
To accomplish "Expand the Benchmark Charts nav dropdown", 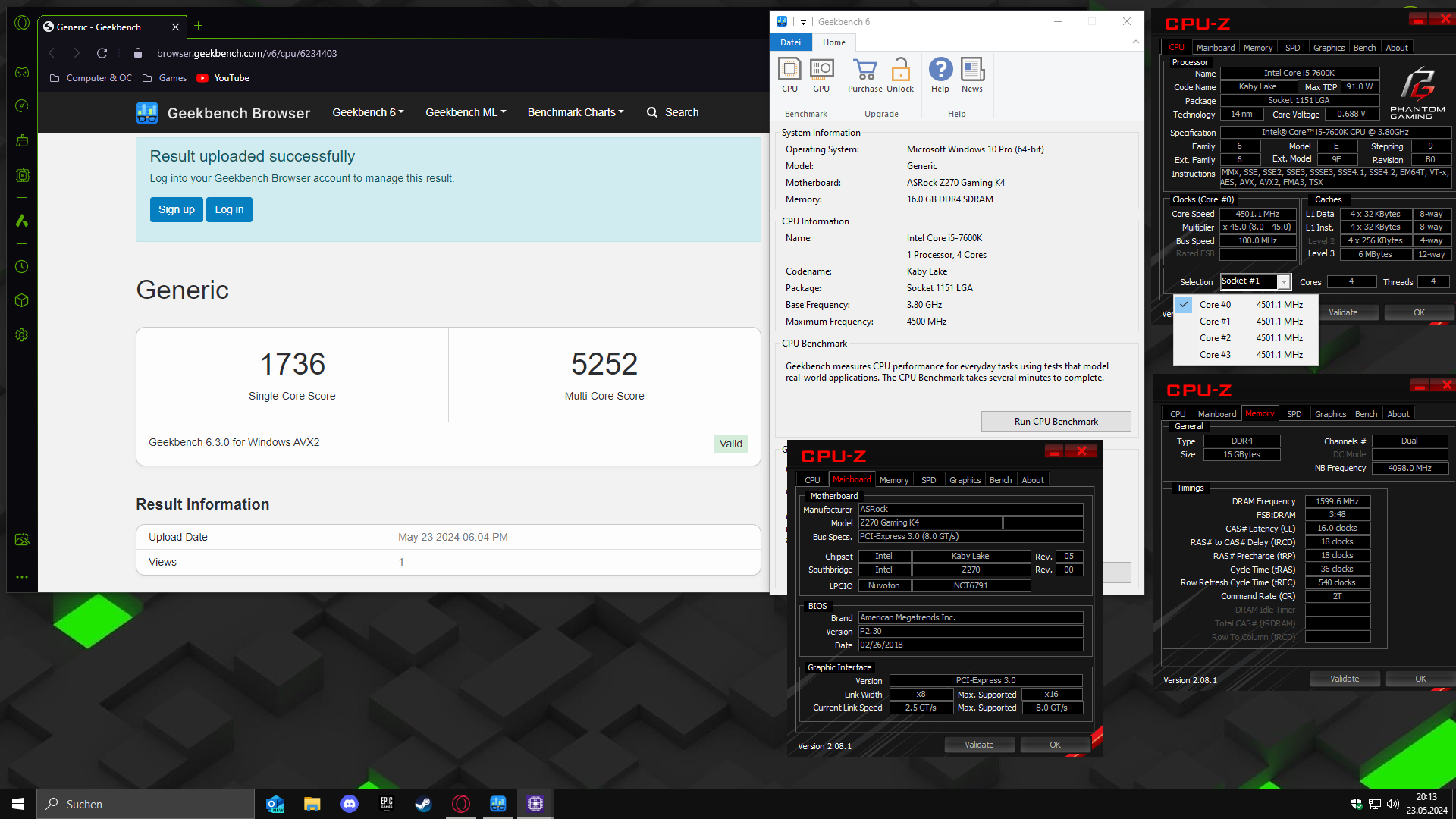I will click(x=576, y=112).
